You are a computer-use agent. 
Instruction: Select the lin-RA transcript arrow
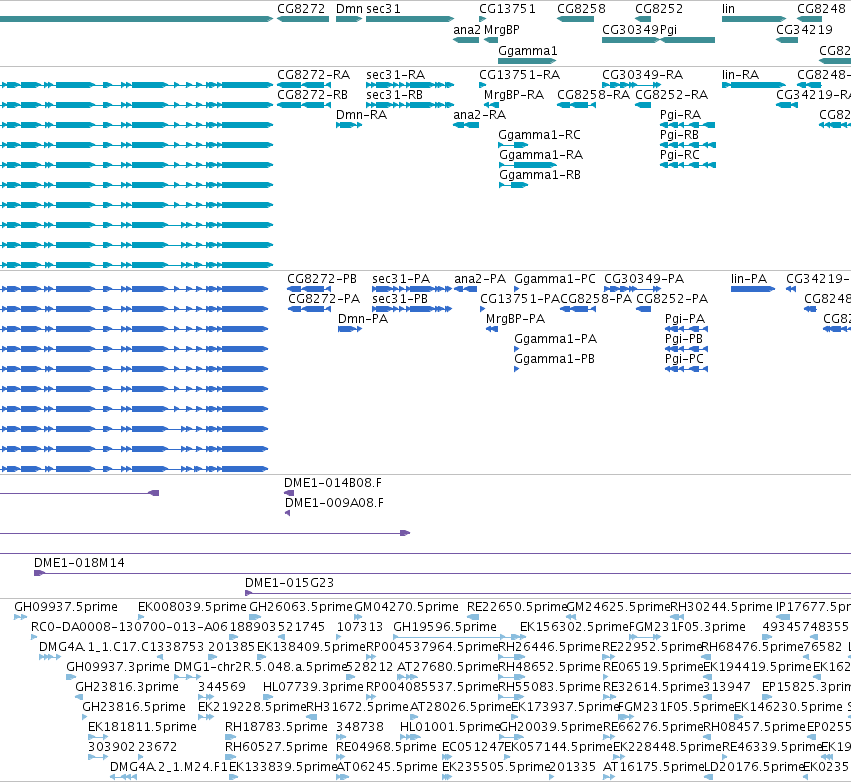(754, 85)
